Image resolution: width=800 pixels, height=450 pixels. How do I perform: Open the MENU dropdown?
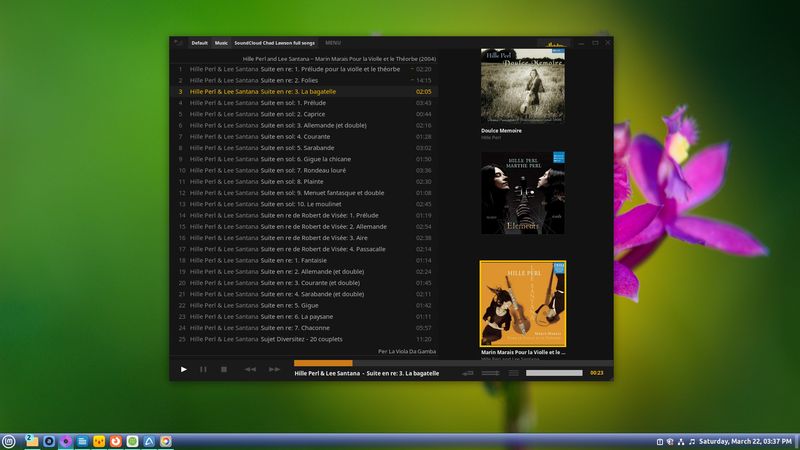click(x=333, y=43)
